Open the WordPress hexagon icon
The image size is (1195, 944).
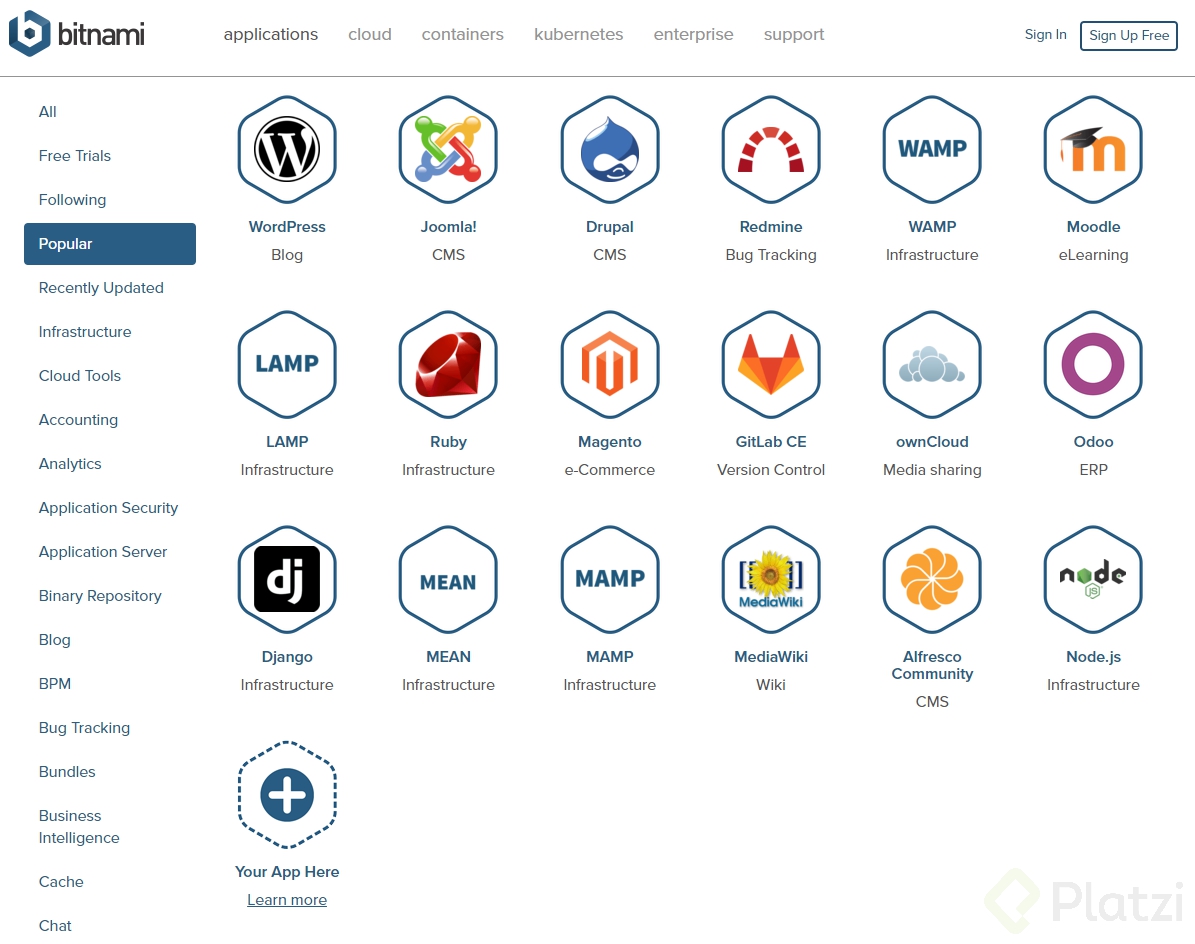click(x=287, y=149)
